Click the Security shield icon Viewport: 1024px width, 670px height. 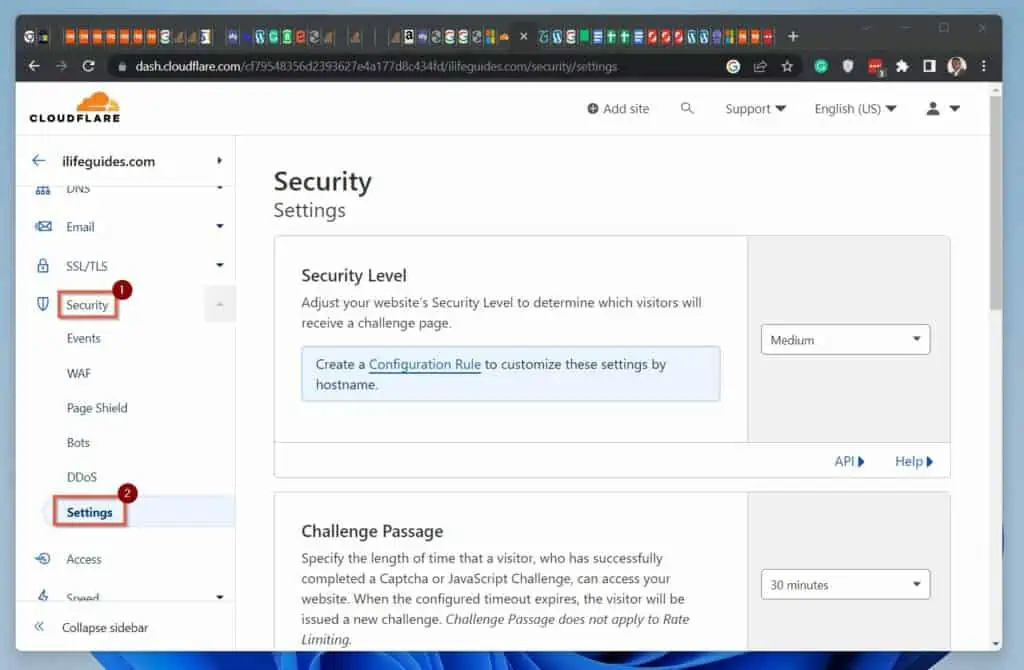click(42, 304)
